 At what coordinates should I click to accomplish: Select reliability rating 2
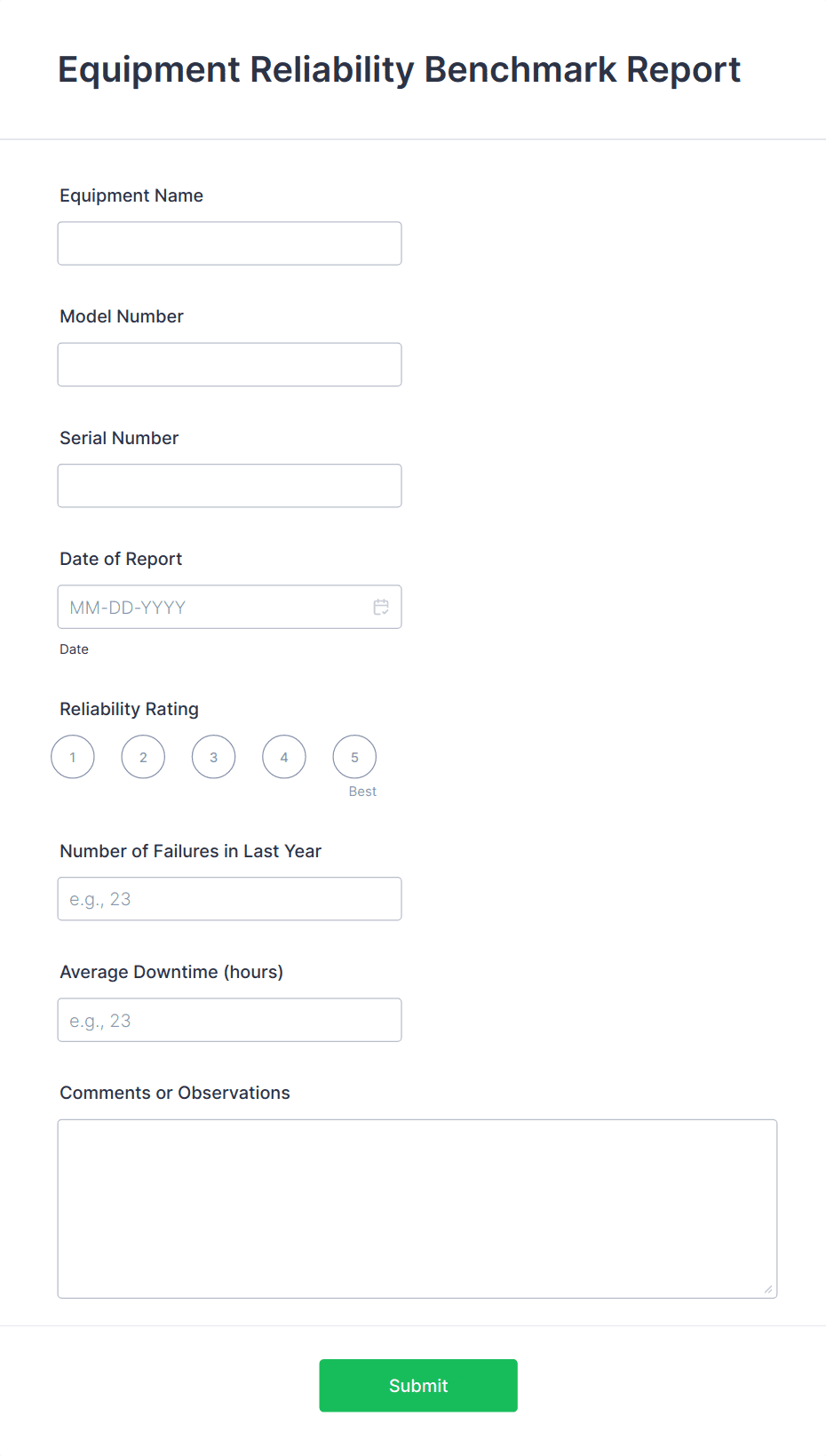pyautogui.click(x=142, y=756)
